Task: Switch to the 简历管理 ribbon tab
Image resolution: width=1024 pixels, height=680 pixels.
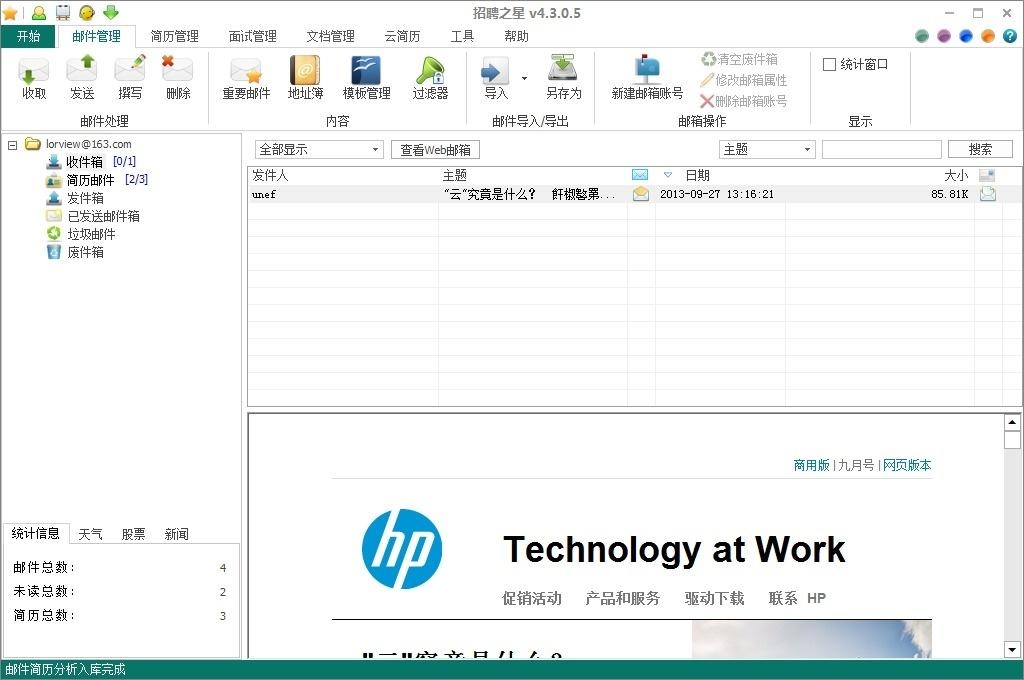Action: [175, 36]
